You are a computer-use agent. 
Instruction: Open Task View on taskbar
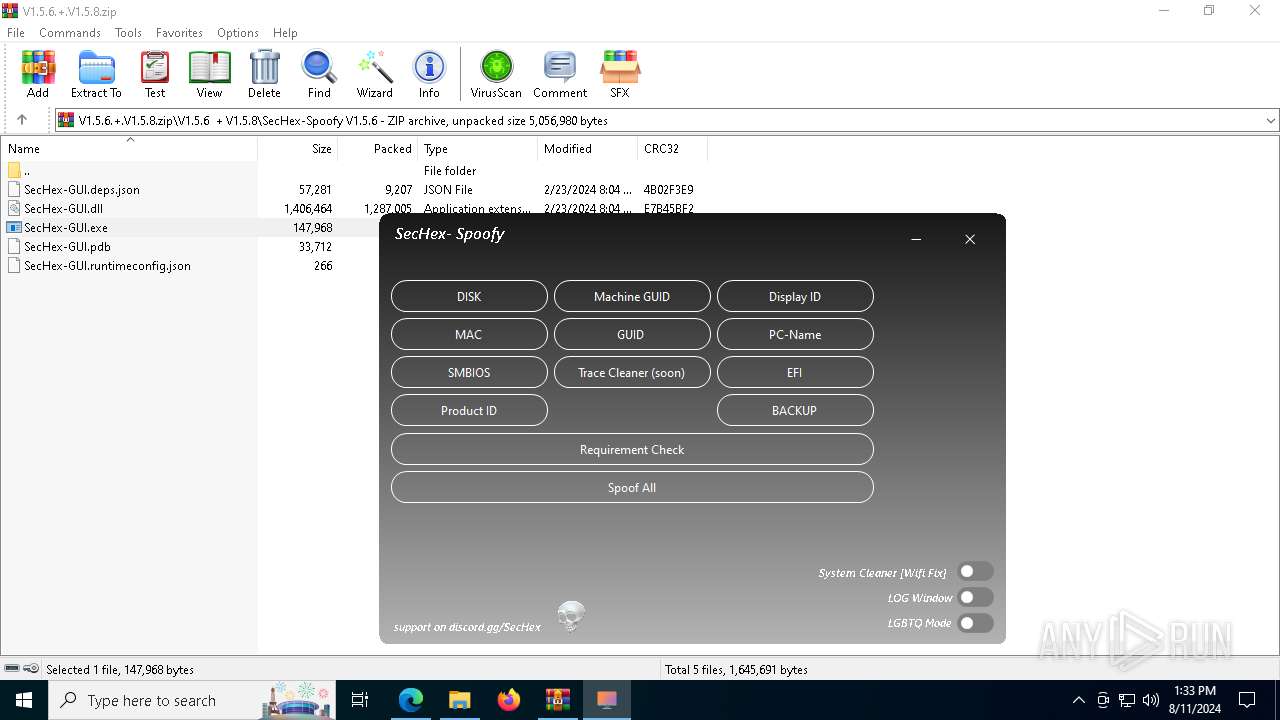point(360,700)
